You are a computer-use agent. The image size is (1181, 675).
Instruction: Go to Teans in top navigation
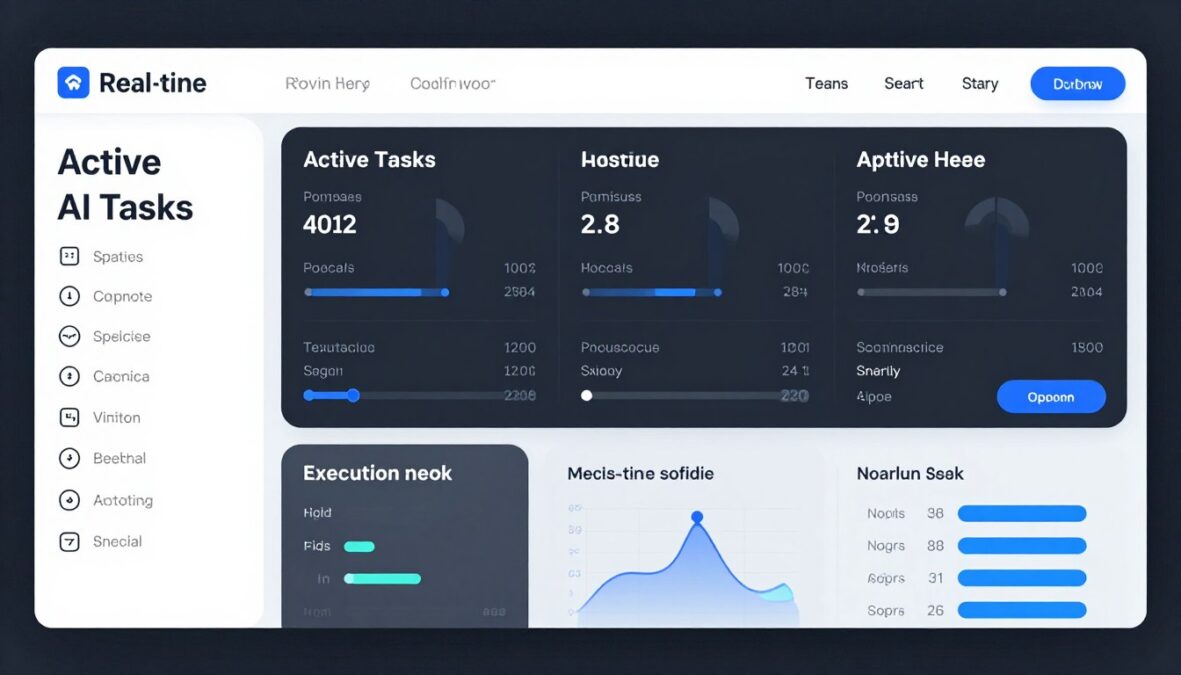(x=826, y=84)
